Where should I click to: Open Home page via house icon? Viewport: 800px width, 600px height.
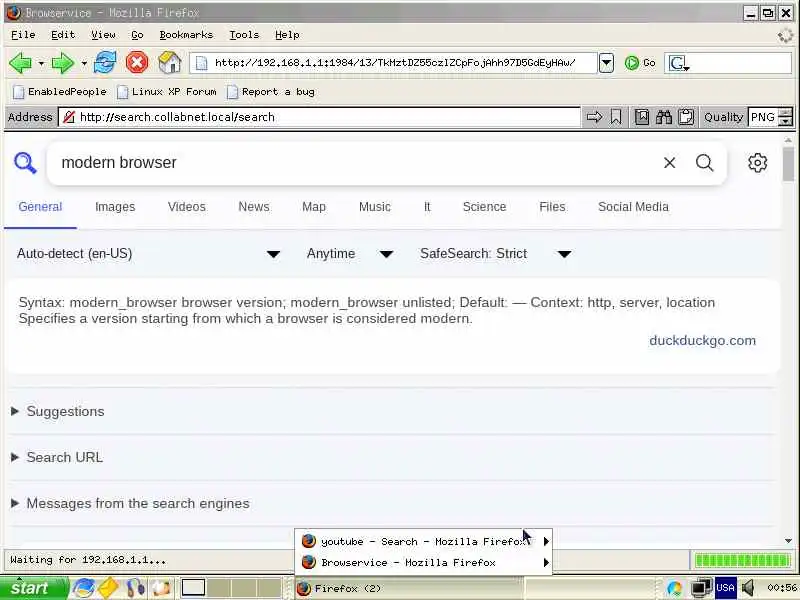point(169,63)
